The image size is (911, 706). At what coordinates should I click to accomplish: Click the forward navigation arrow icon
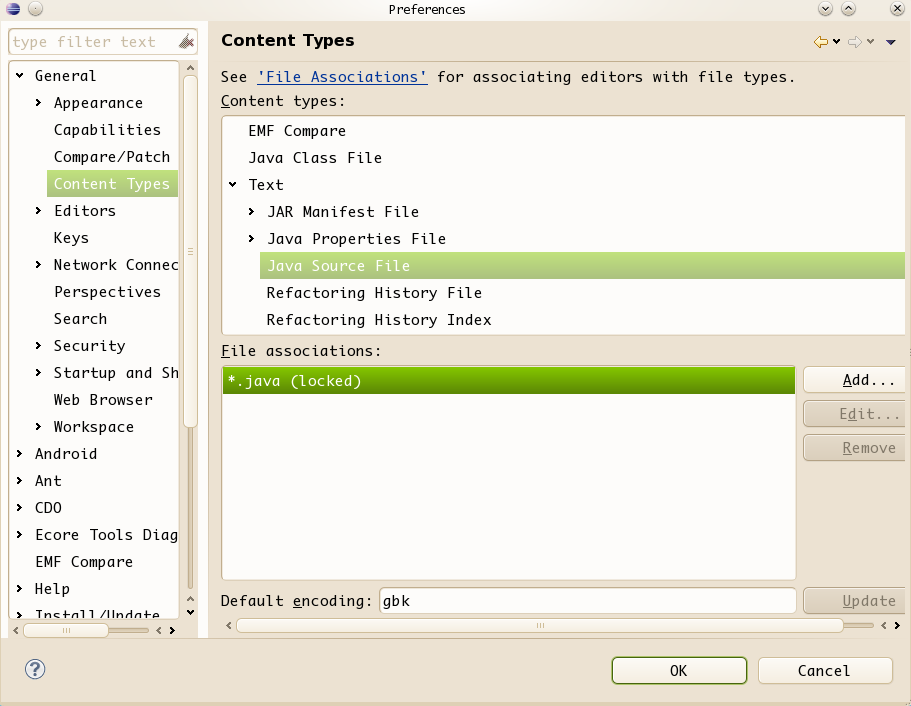855,42
